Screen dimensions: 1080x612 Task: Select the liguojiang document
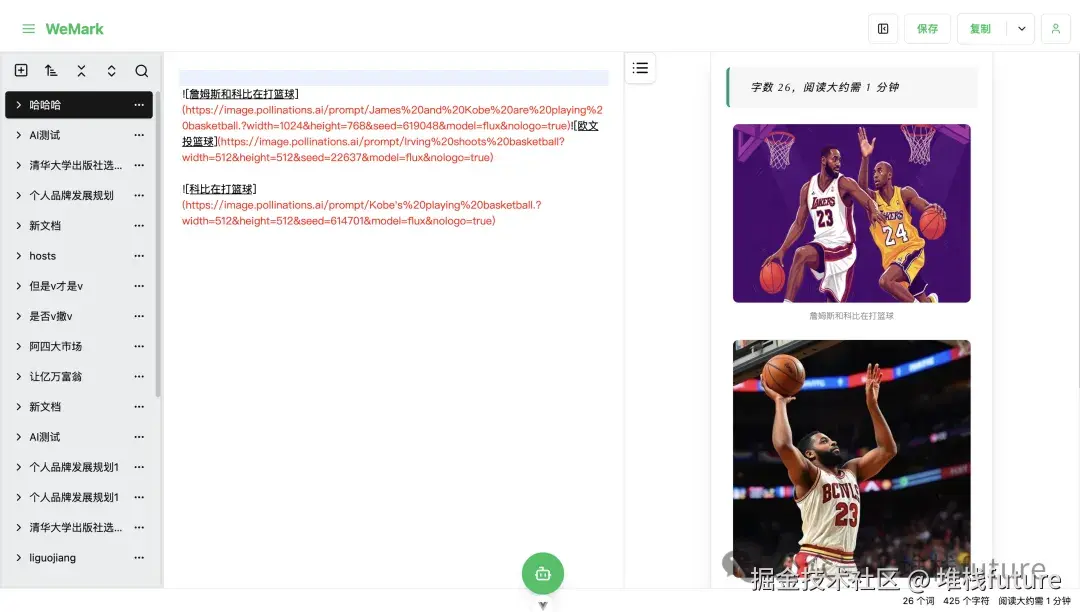click(x=79, y=558)
